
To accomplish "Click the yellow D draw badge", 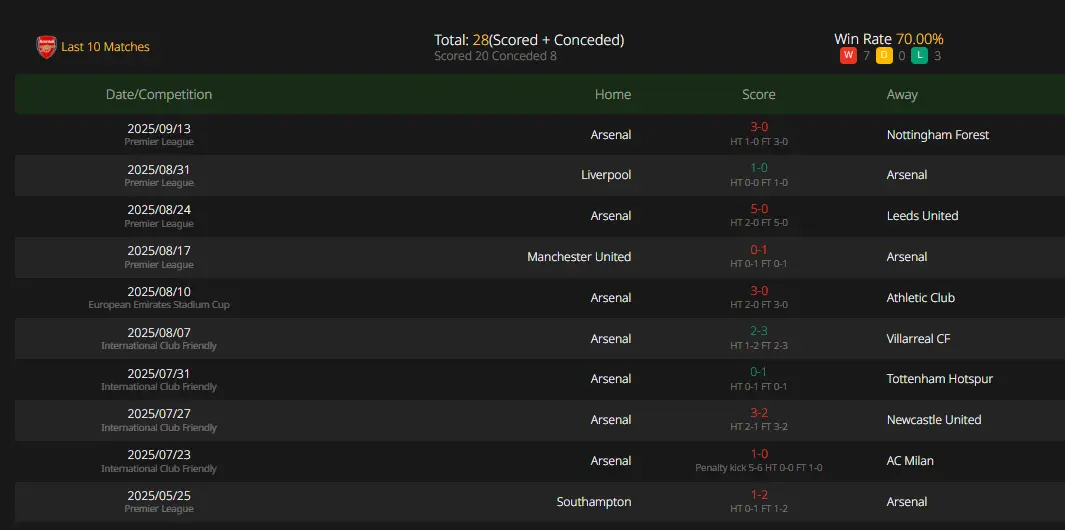I will click(x=884, y=56).
